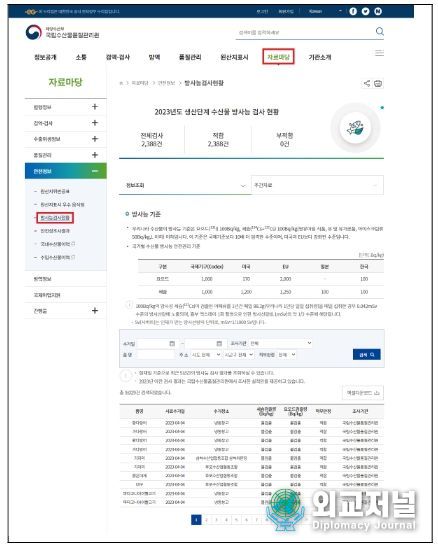Click the header search input field

pyautogui.click(x=304, y=32)
